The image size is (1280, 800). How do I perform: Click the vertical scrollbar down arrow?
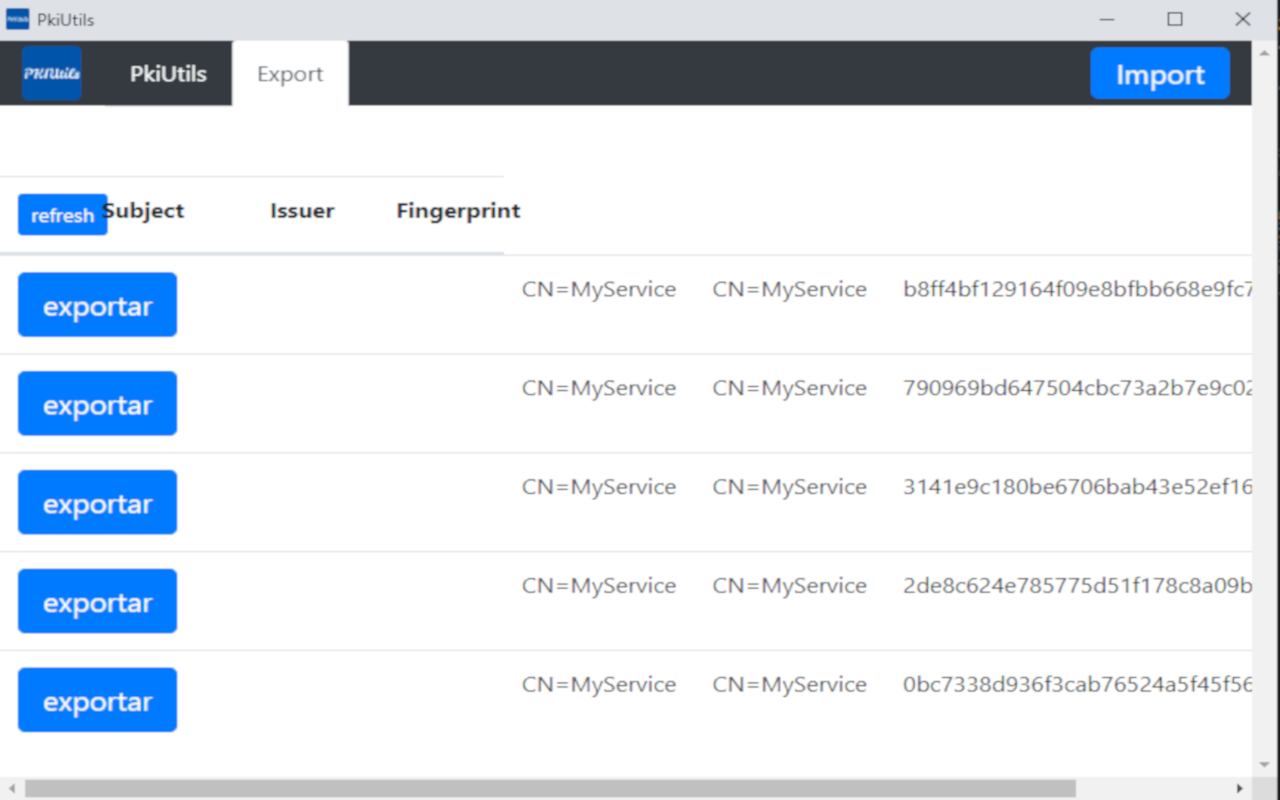1265,765
